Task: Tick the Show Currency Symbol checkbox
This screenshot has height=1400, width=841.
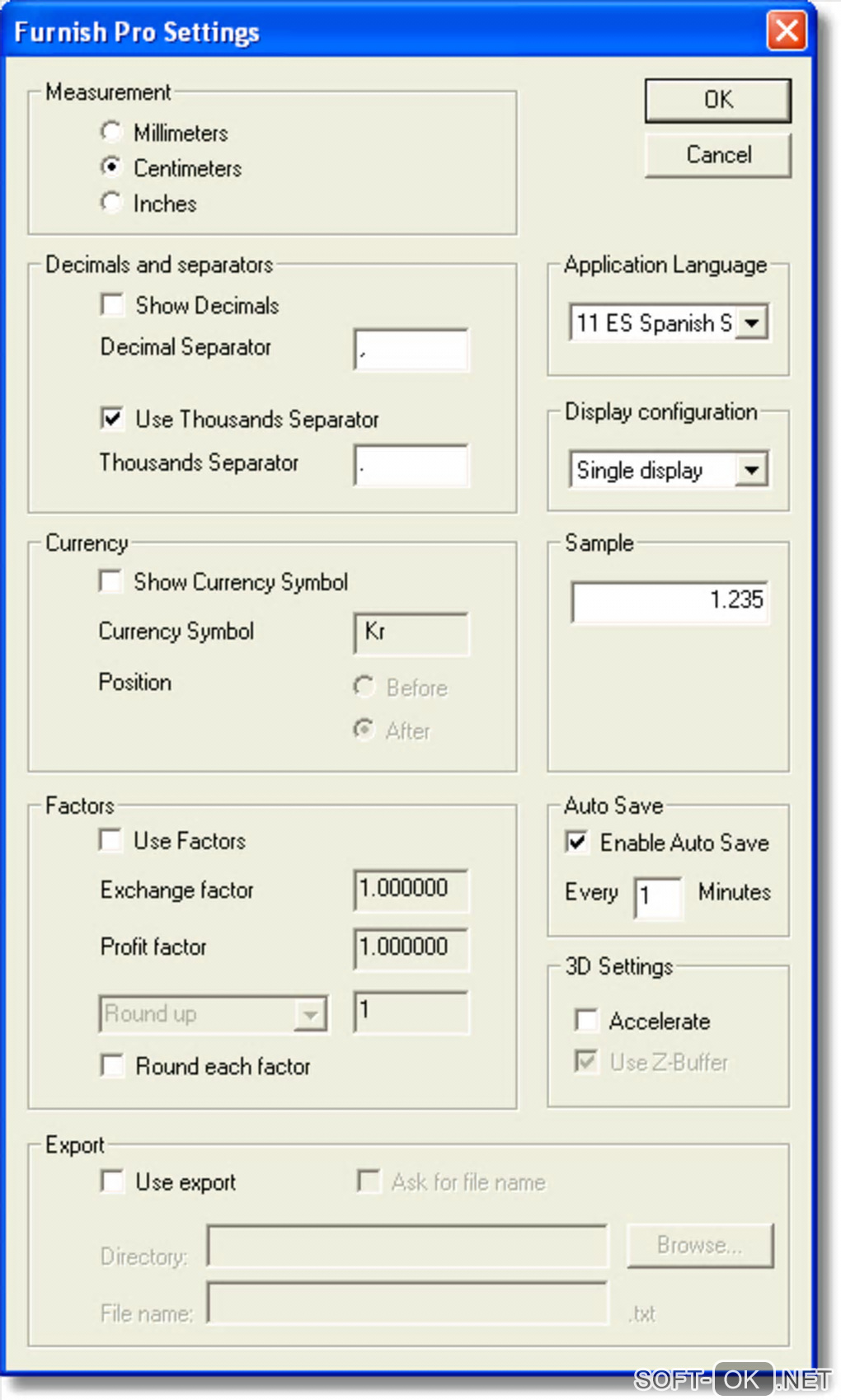Action: (x=110, y=581)
